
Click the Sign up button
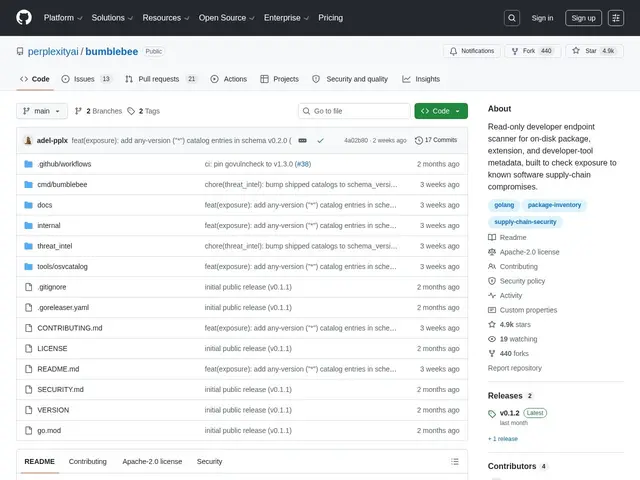click(x=583, y=18)
